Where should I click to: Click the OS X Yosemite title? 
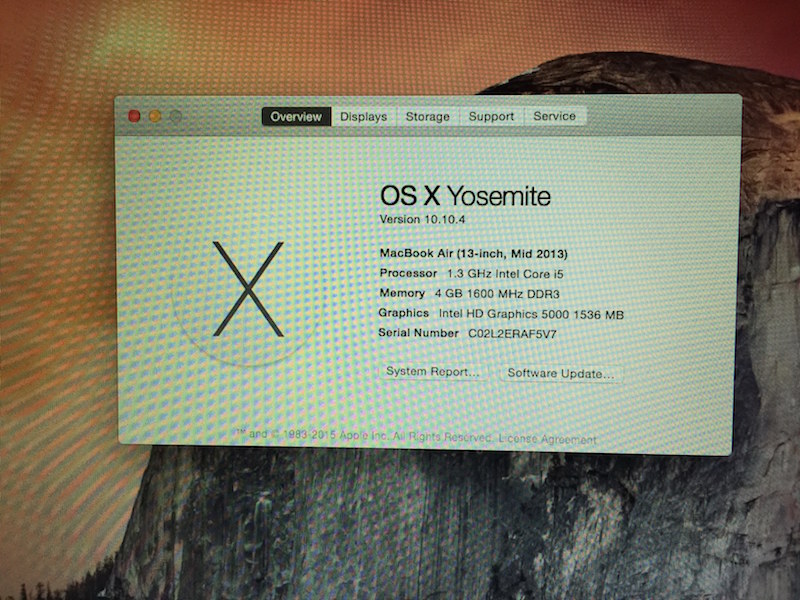click(465, 196)
